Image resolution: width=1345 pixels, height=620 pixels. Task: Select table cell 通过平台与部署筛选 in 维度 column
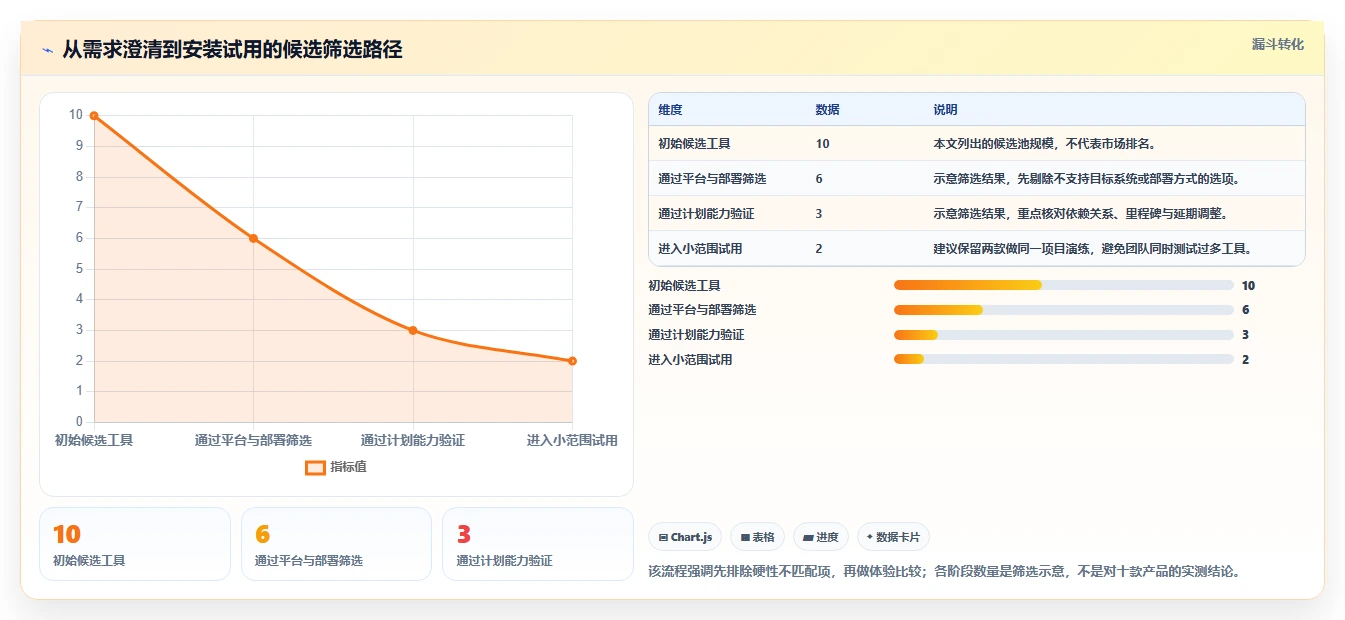coord(712,179)
